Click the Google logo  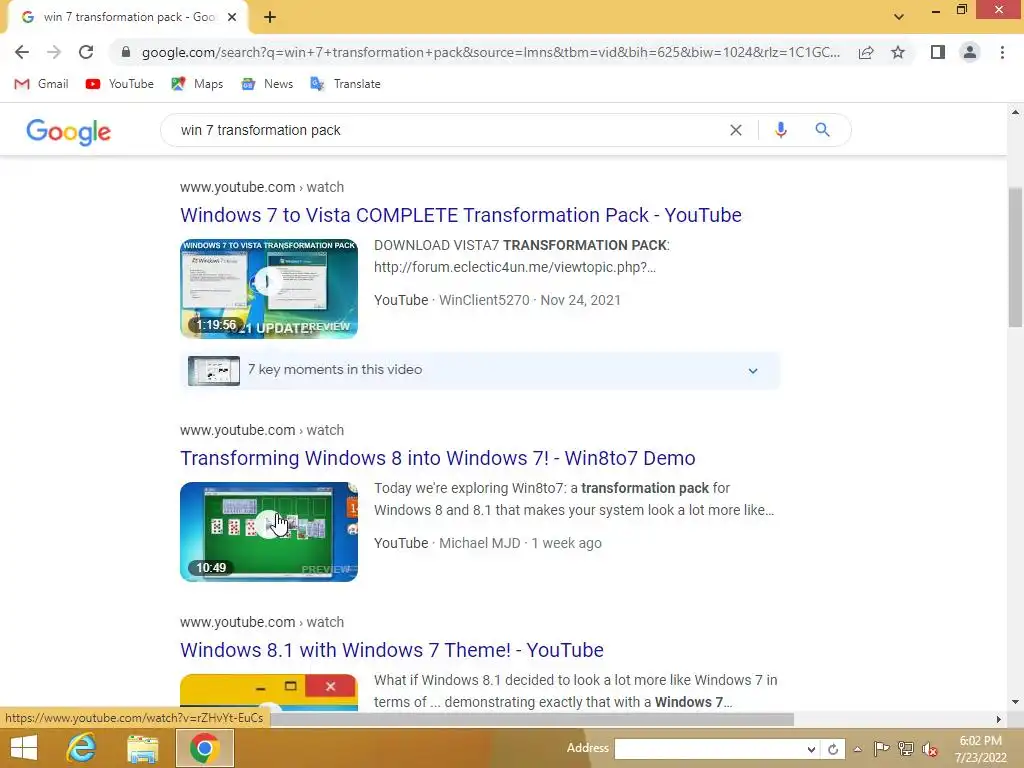[x=69, y=131]
